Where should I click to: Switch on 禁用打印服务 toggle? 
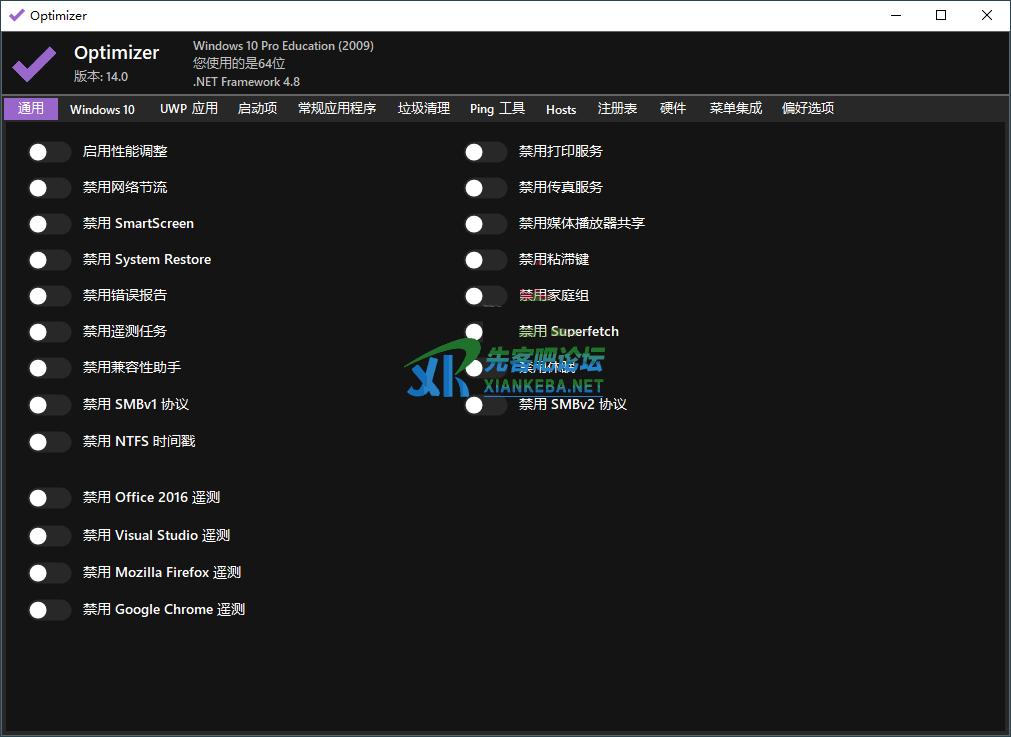tap(485, 152)
